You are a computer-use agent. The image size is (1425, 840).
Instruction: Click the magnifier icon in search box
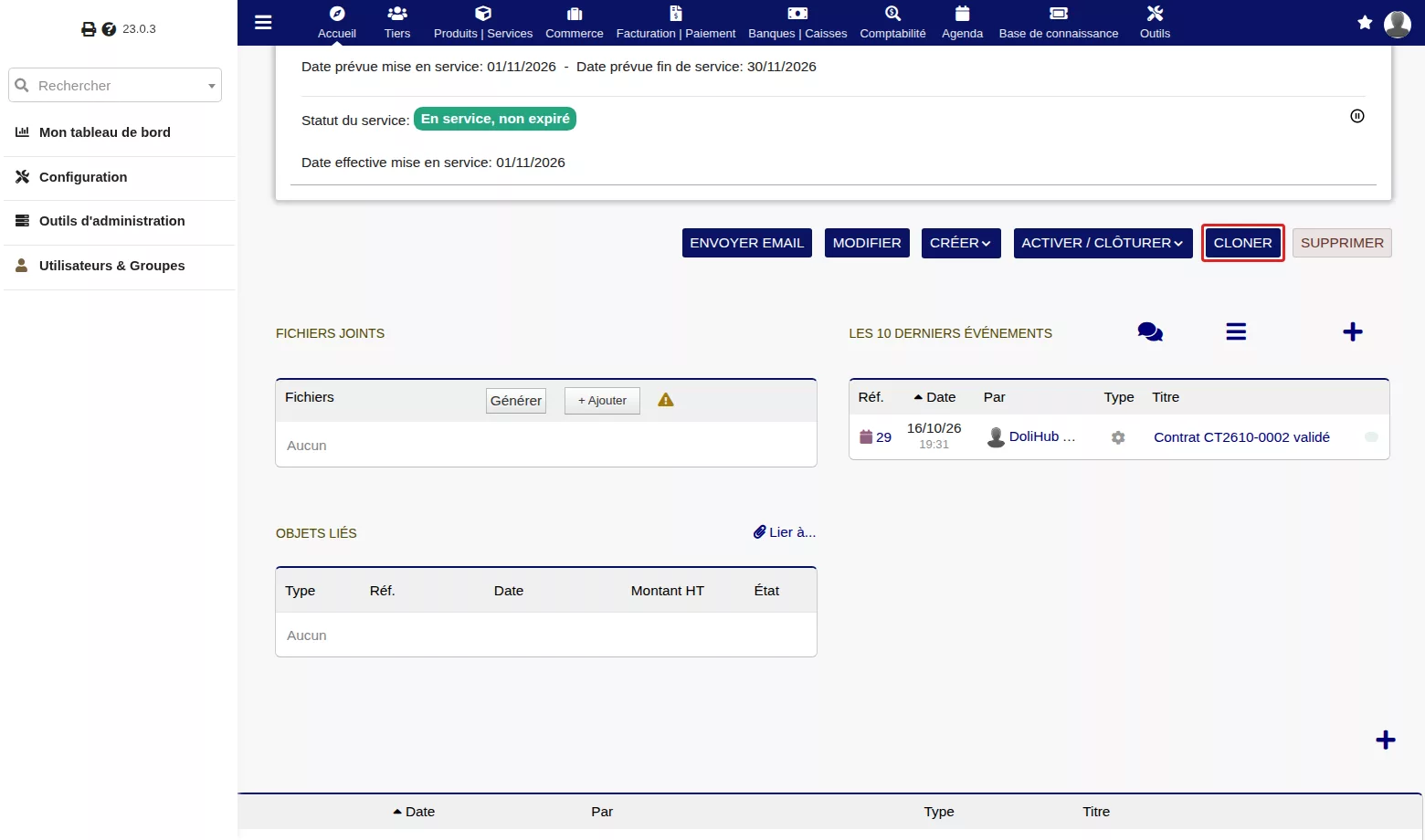22,85
